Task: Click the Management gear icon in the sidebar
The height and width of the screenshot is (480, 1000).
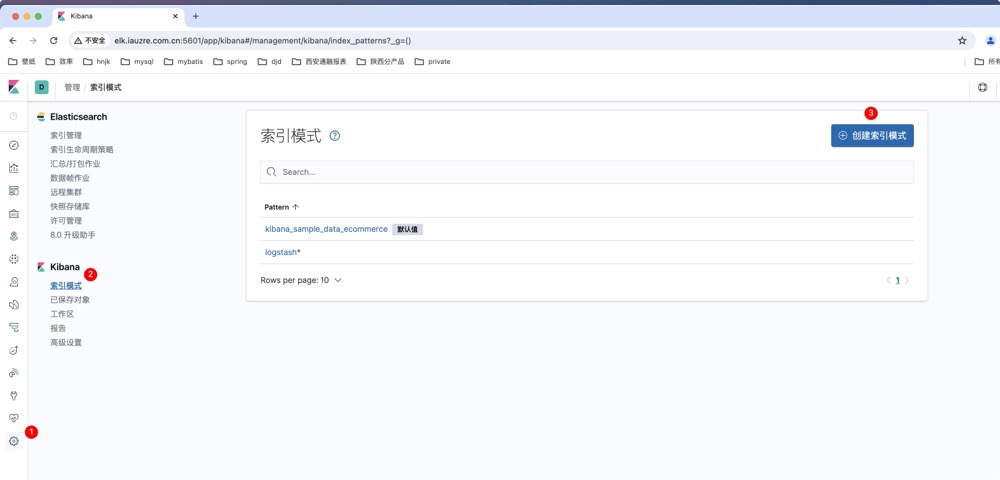Action: 14,441
